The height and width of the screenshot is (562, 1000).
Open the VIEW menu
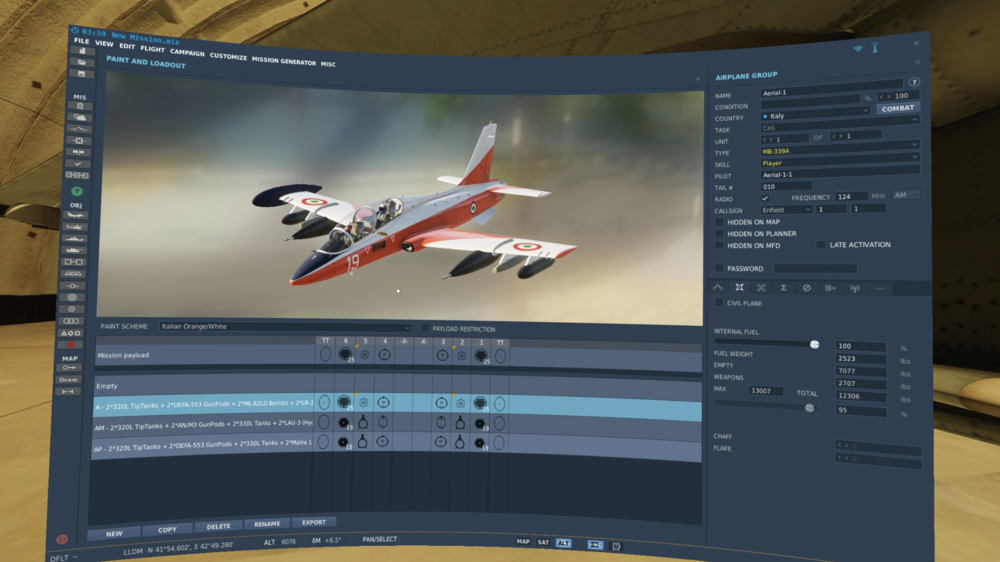[x=104, y=44]
